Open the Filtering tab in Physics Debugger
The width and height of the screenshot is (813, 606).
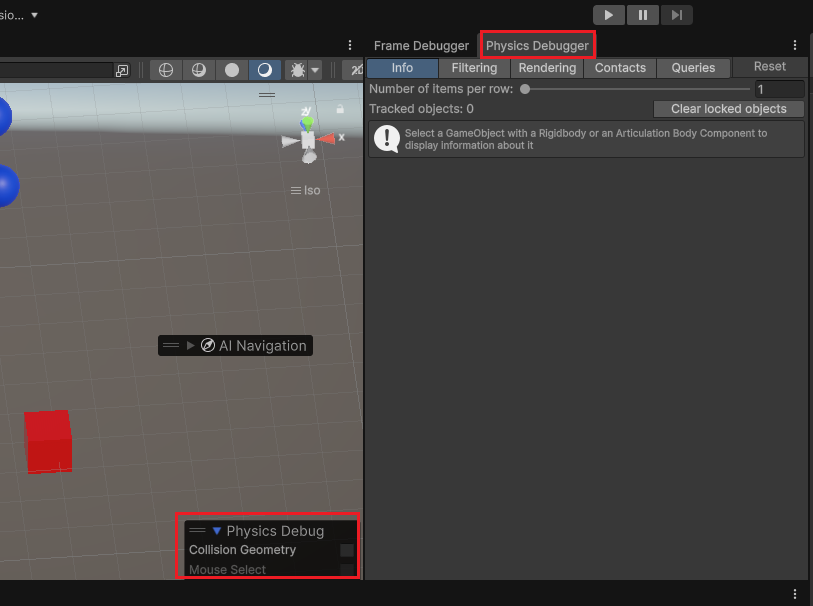pyautogui.click(x=474, y=68)
